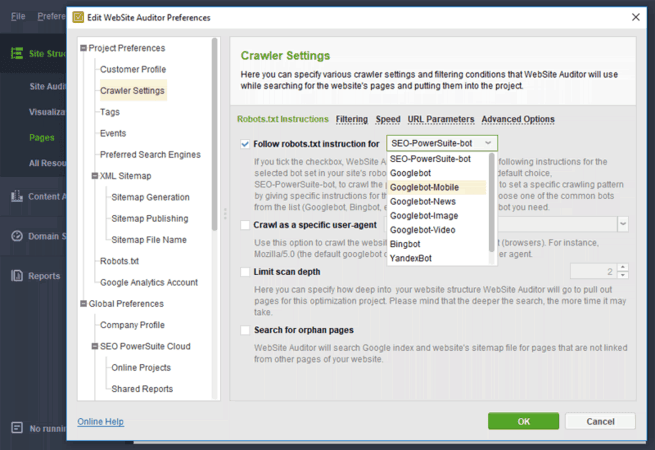Screen dimensions: 655x450
Task: Open the Online Help link
Action: tap(100, 422)
